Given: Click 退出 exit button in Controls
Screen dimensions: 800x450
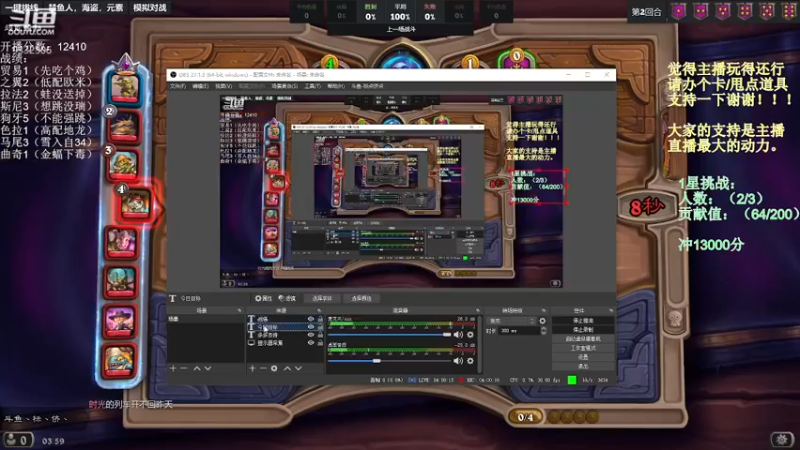Looking at the screenshot, I should pyautogui.click(x=583, y=366).
